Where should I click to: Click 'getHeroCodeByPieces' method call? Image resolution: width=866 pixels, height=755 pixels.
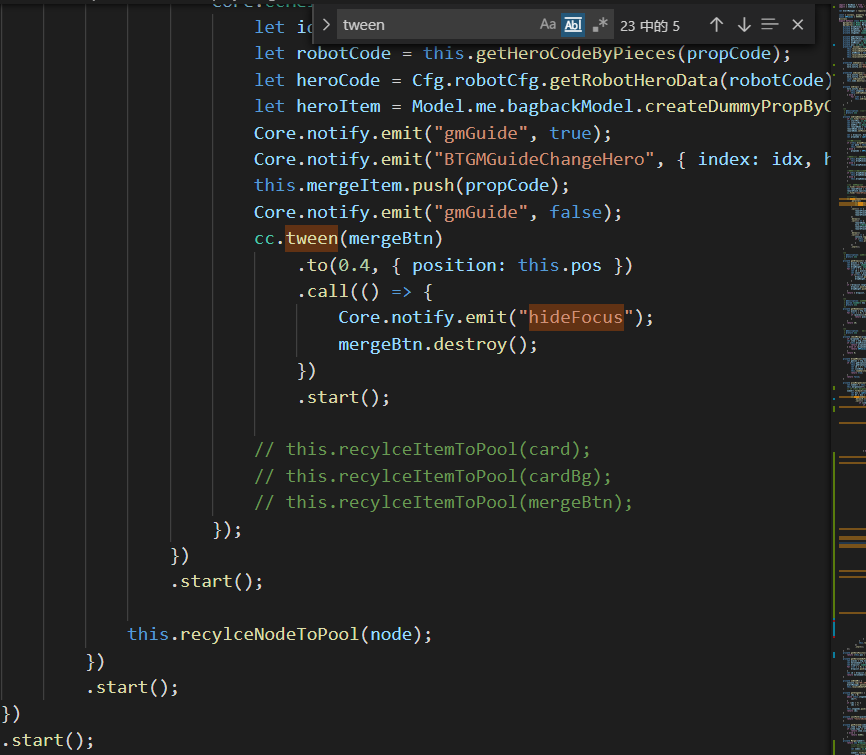pyautogui.click(x=576, y=54)
